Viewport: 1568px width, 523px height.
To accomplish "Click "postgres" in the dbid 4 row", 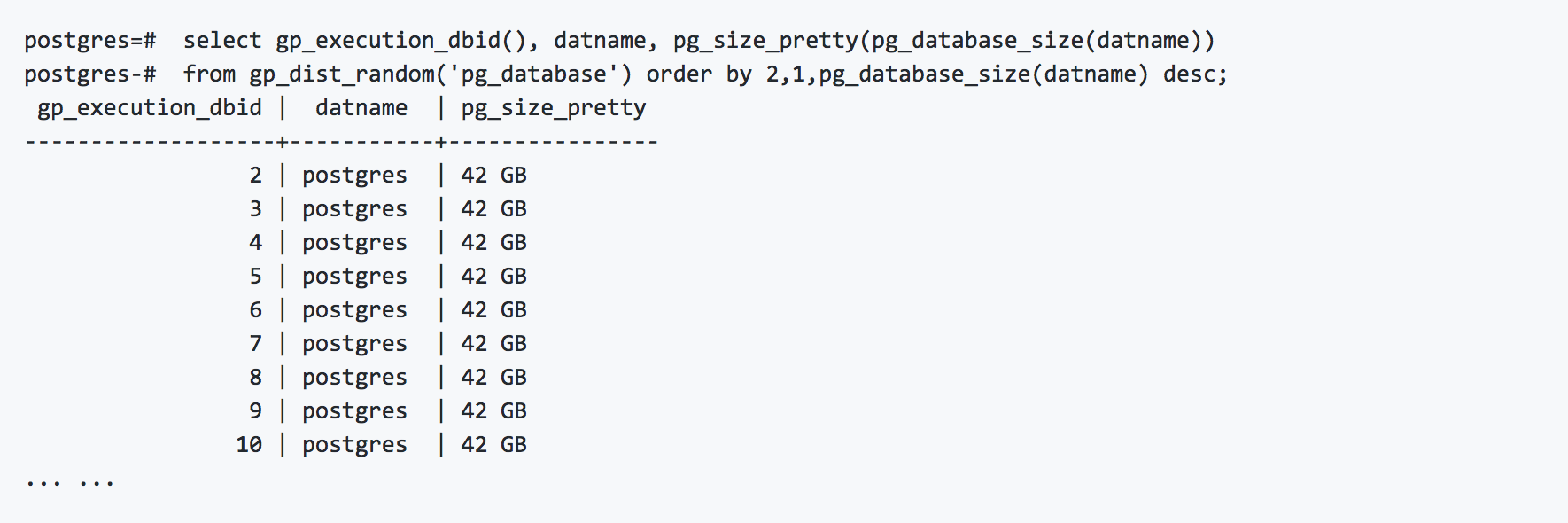I will point(354,243).
